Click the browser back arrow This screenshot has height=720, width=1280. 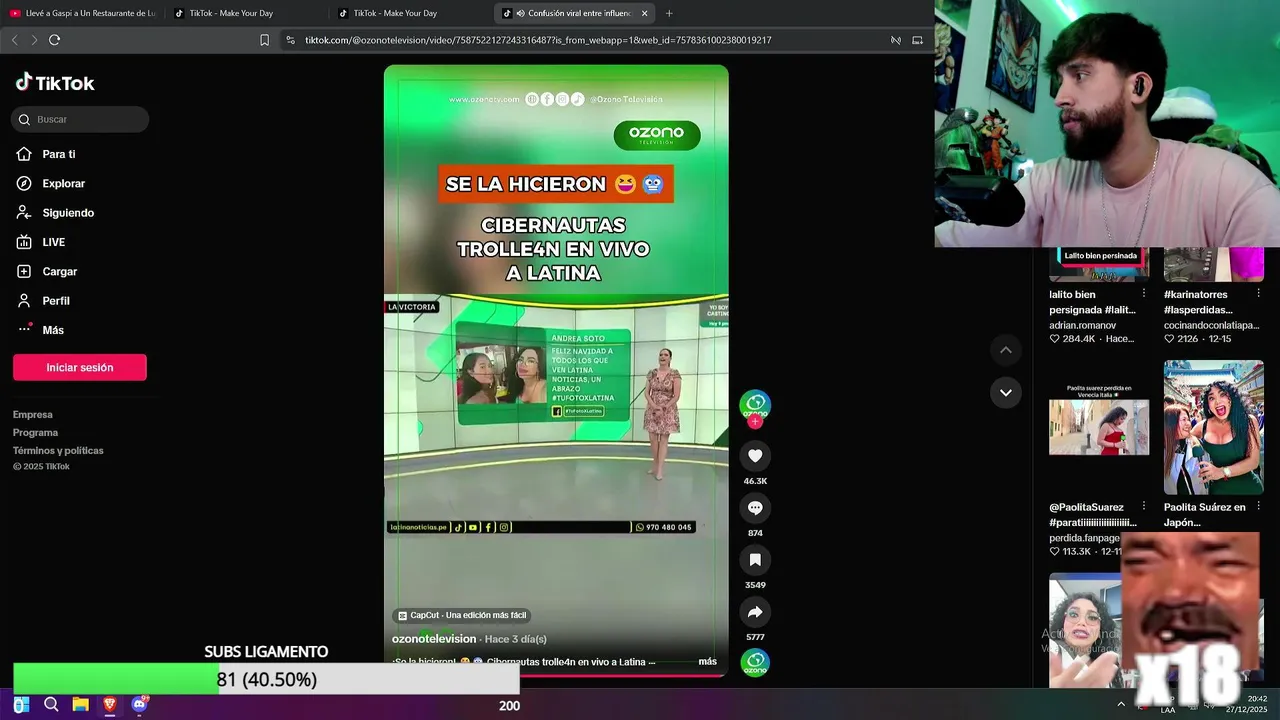pyautogui.click(x=14, y=40)
